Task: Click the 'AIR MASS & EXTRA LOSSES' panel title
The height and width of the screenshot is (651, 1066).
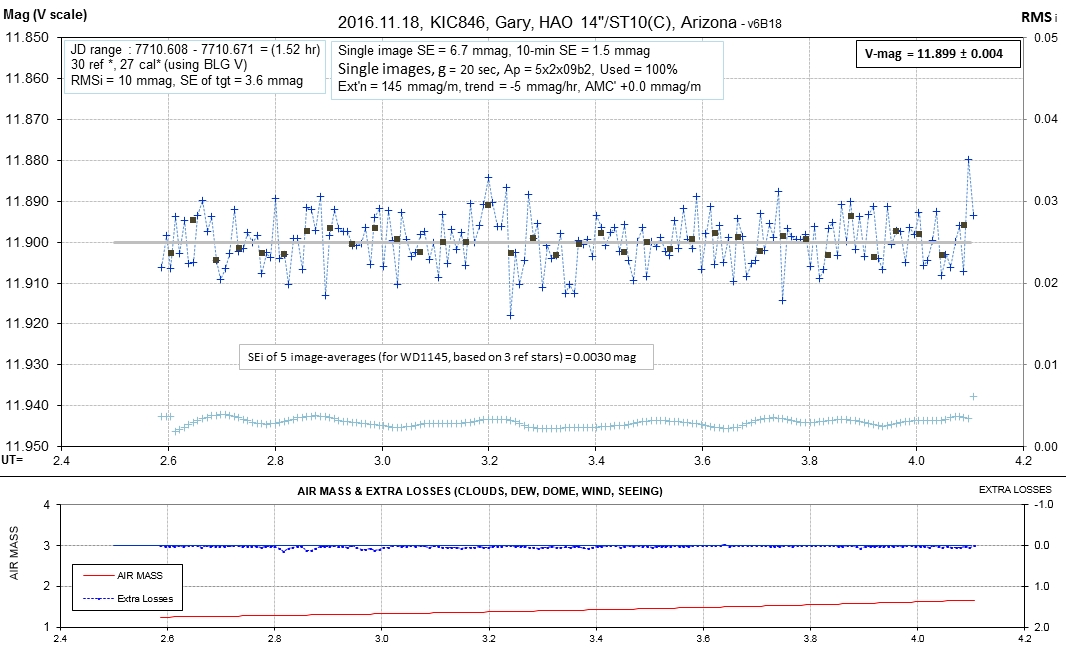Action: point(479,491)
